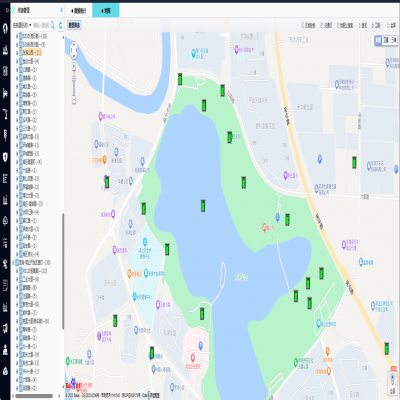Viewport: 400px width, 400px height.
Task: Expand the bottommost visible row in device tree
Action: (17, 388)
